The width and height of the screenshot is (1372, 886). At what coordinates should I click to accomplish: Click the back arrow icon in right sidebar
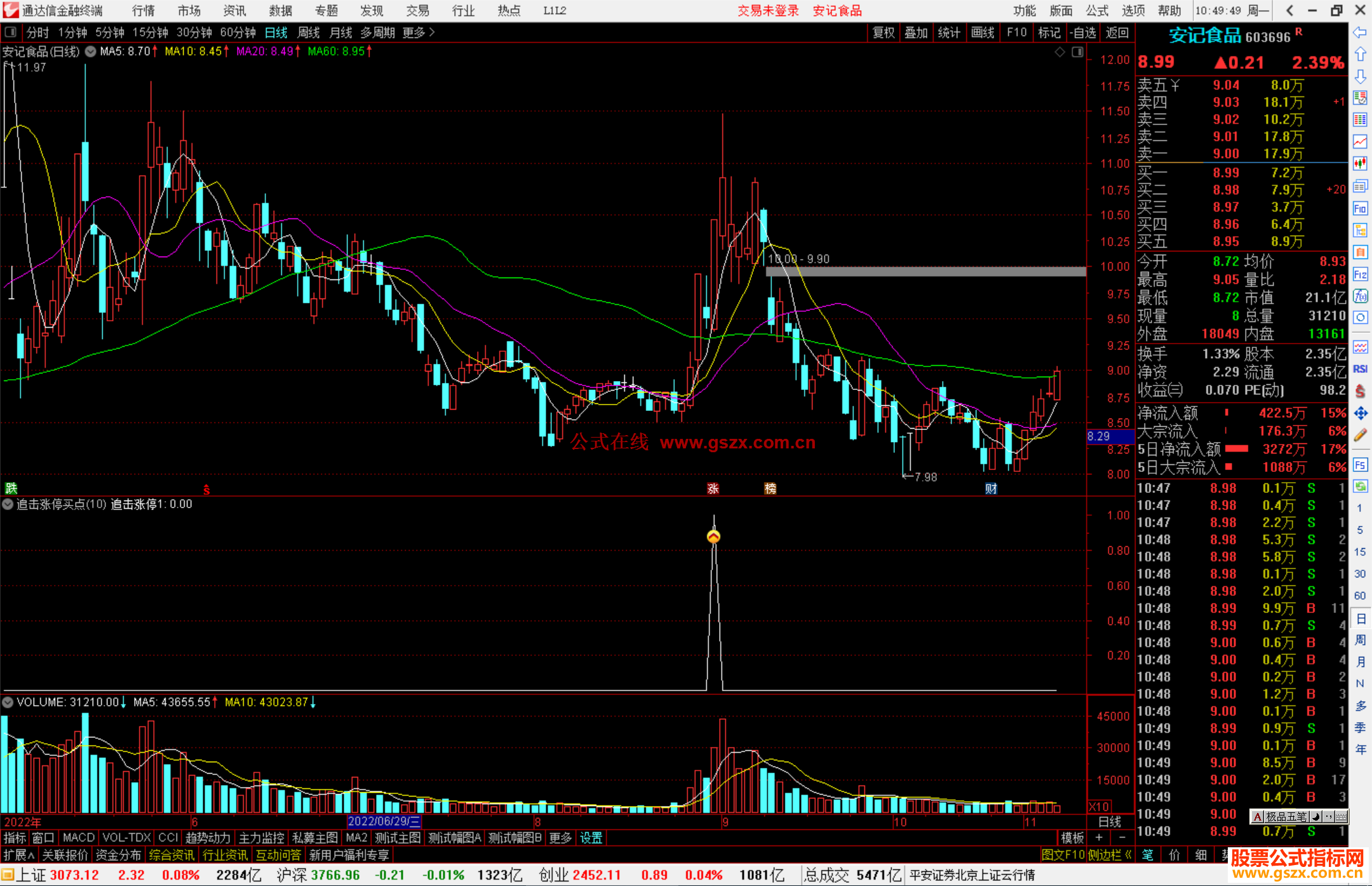coord(1360,32)
